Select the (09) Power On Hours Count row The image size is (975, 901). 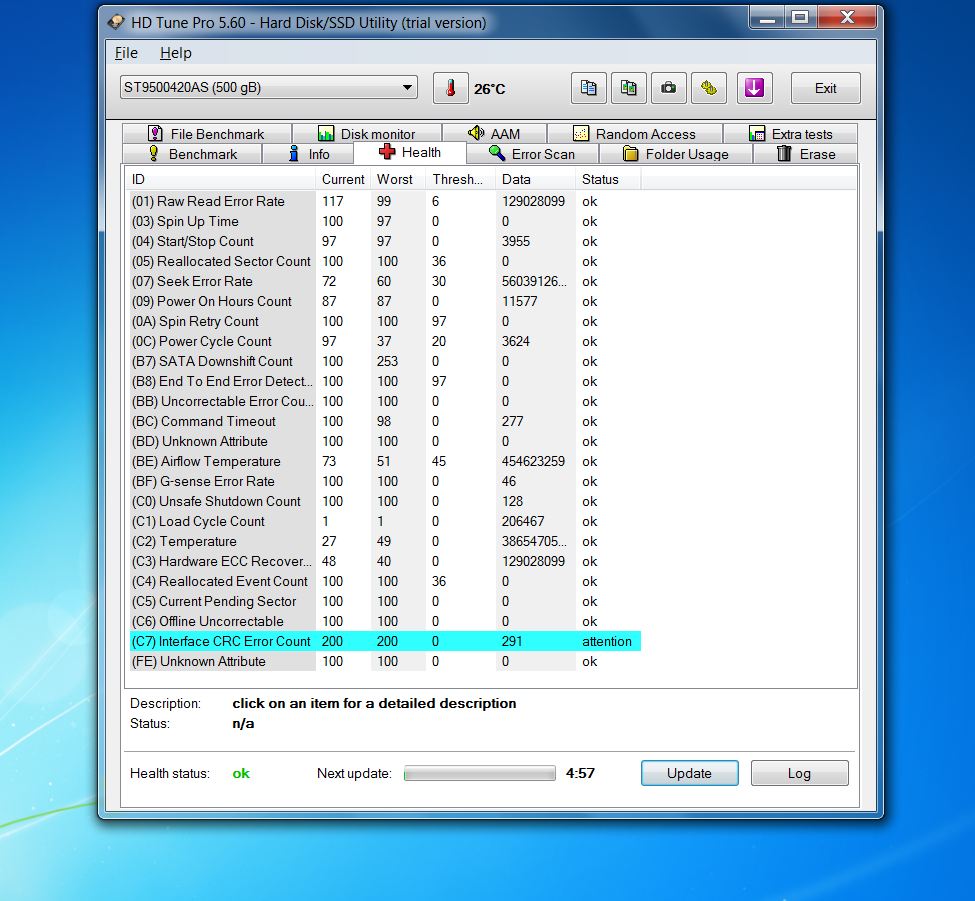pyautogui.click(x=385, y=301)
